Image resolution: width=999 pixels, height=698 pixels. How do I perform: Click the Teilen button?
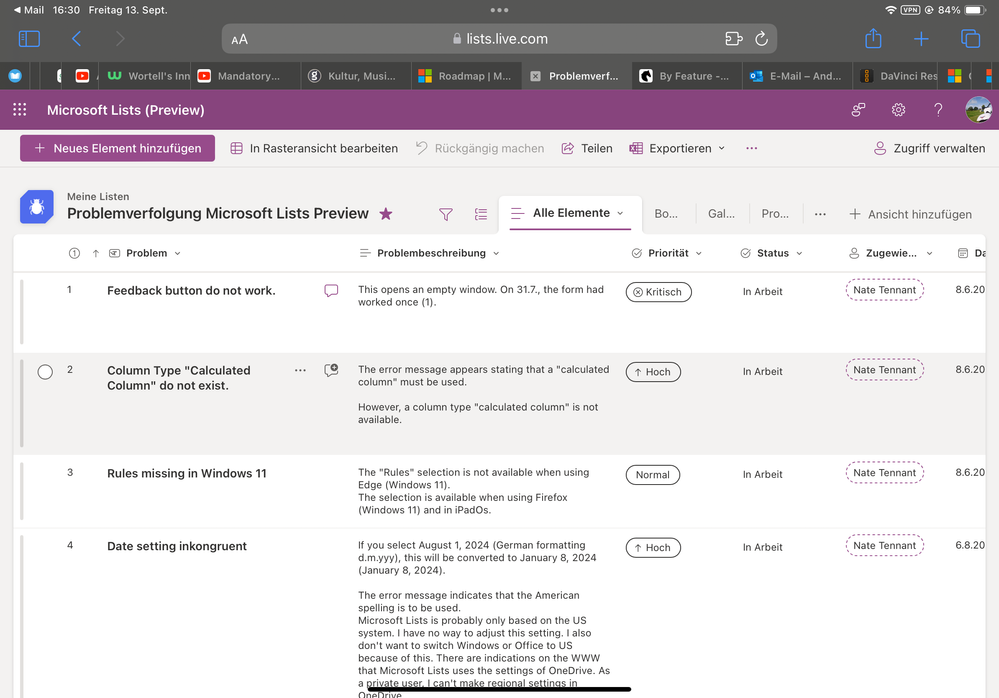click(587, 148)
